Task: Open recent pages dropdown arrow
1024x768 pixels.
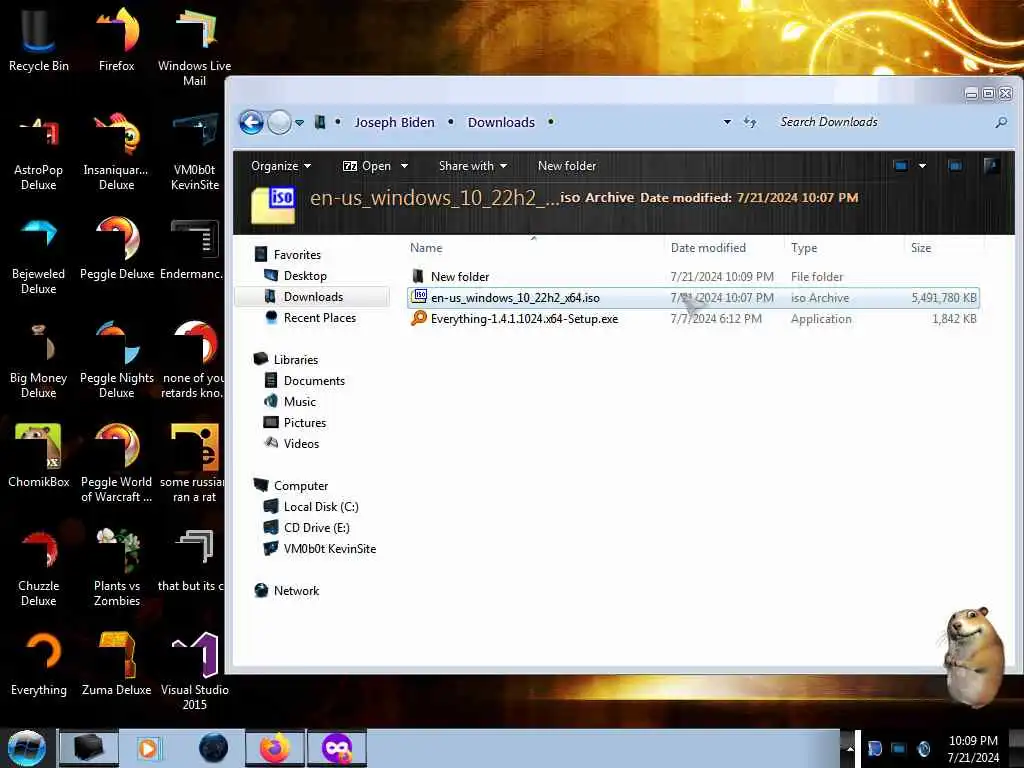Action: click(299, 123)
